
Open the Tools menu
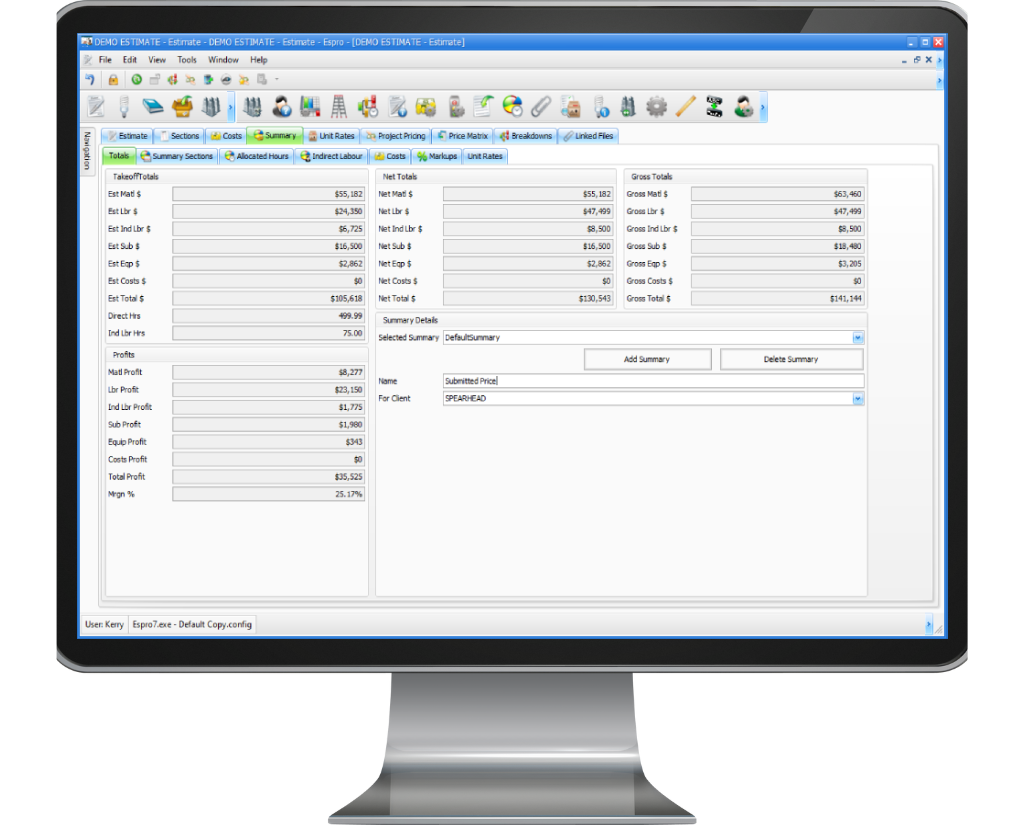[187, 60]
